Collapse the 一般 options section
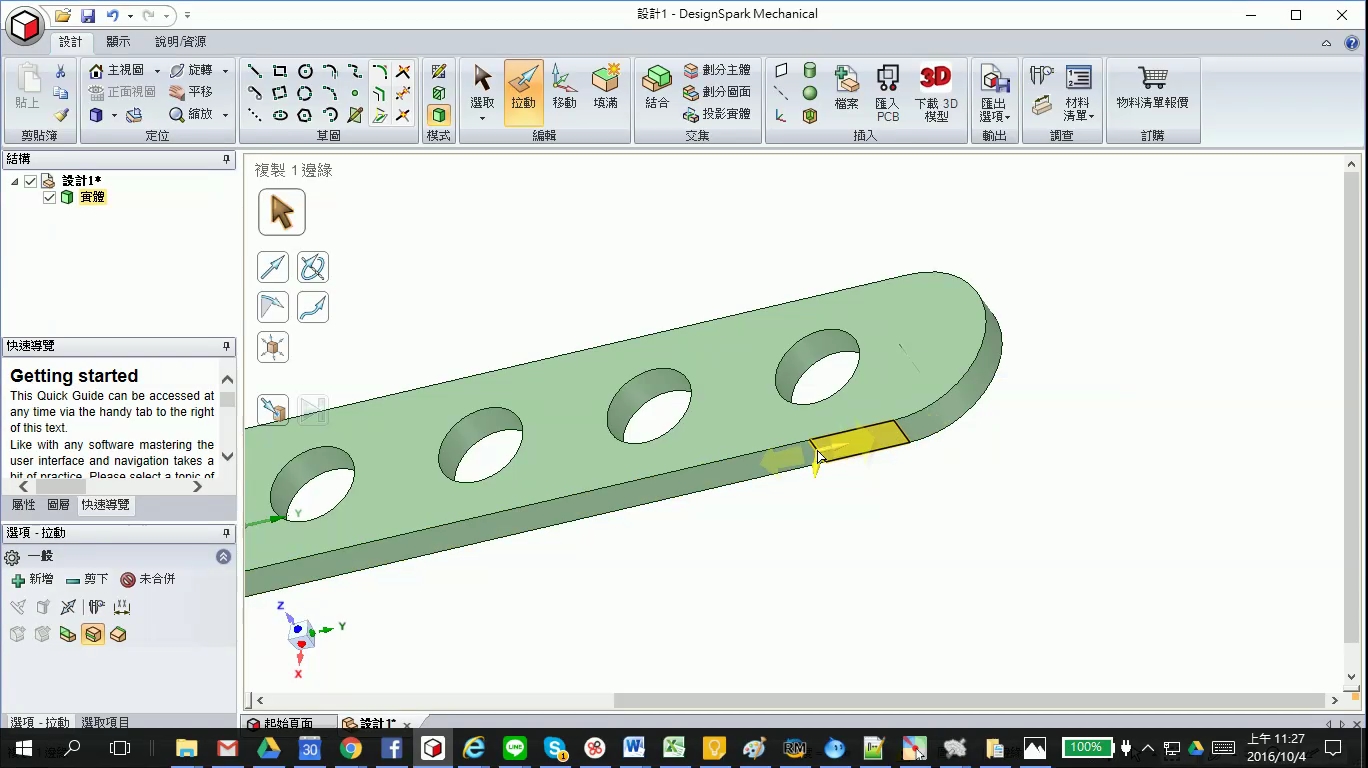This screenshot has width=1368, height=768. [223, 557]
